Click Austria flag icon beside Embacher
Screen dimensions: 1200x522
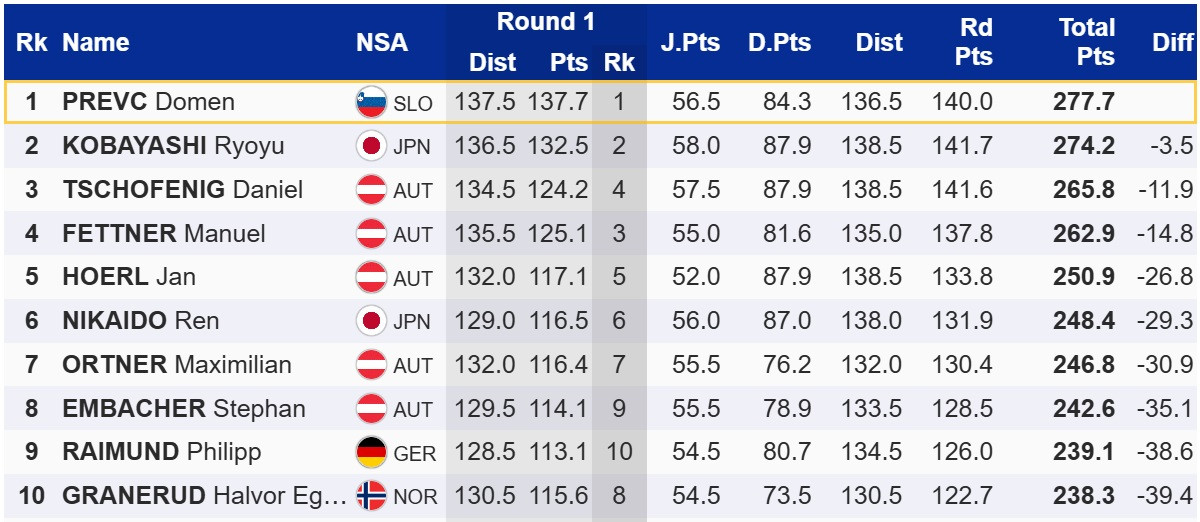click(x=371, y=409)
